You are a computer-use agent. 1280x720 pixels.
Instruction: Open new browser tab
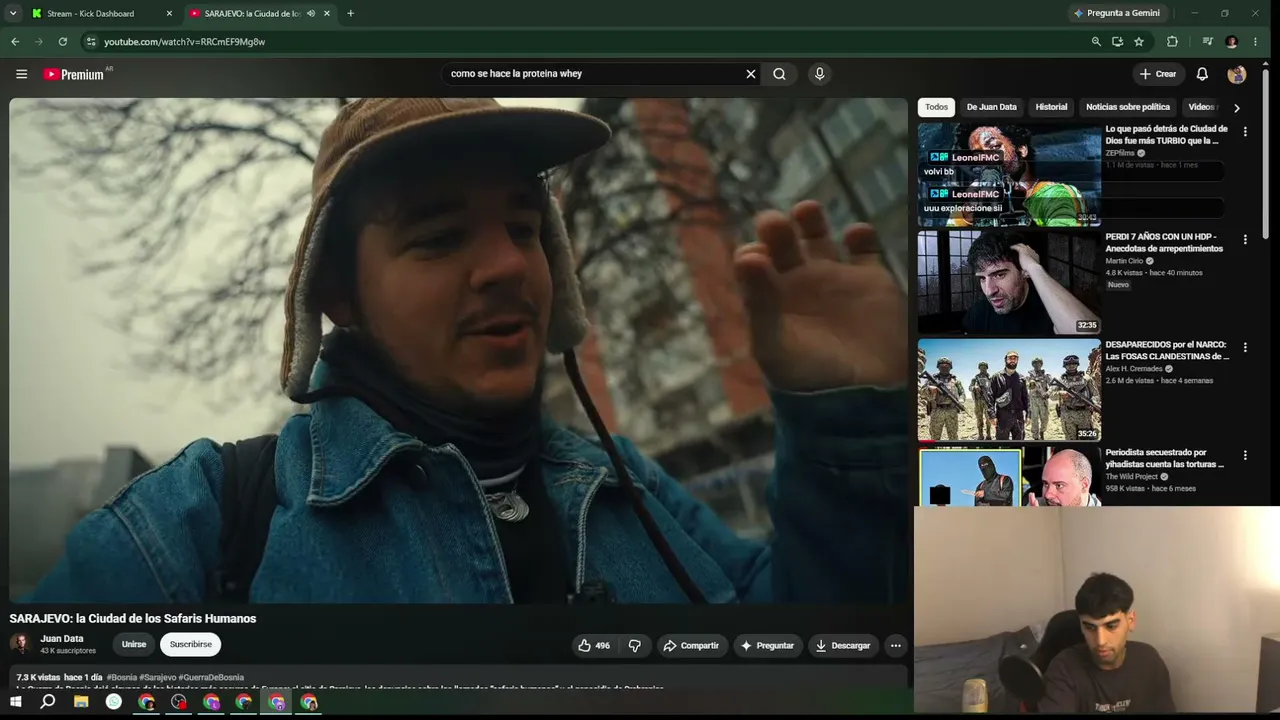pyautogui.click(x=350, y=14)
